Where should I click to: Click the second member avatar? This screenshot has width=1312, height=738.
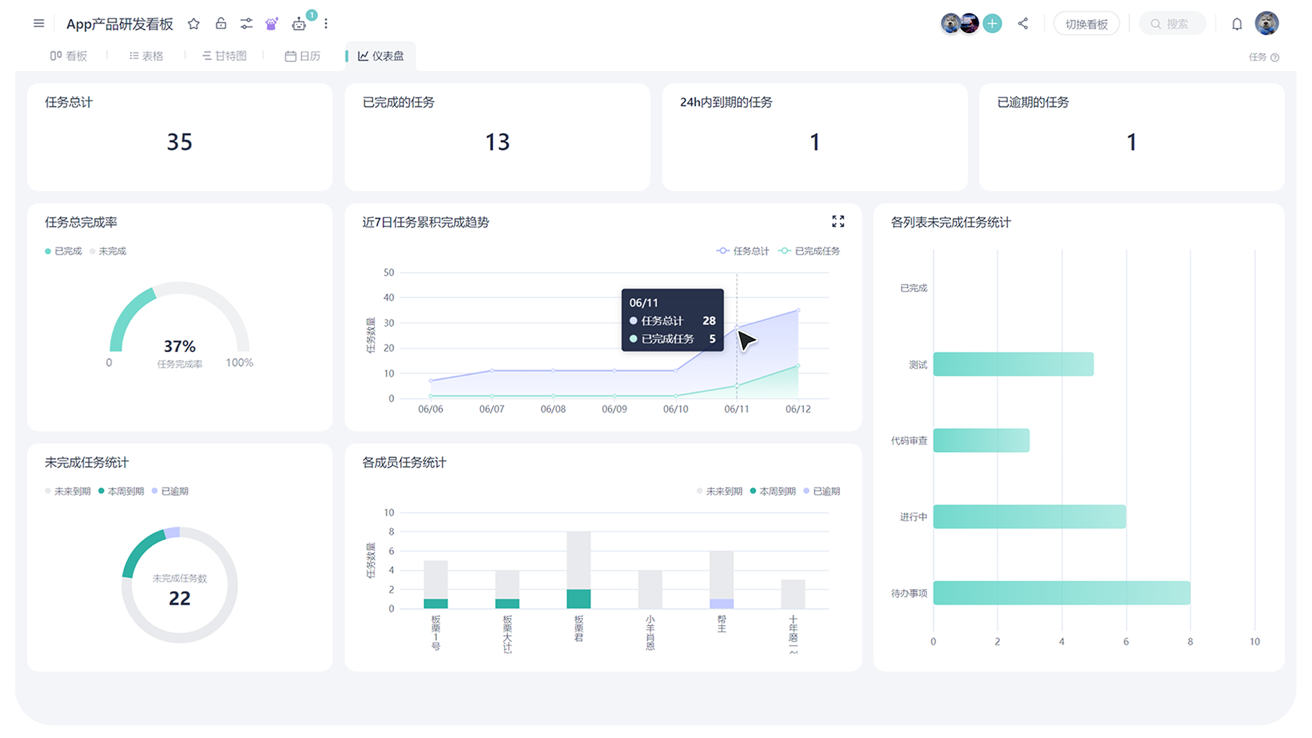(969, 23)
